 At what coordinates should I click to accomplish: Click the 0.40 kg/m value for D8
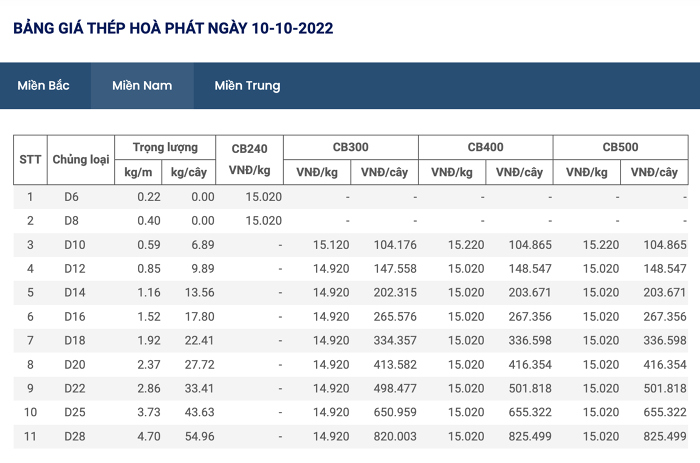(149, 221)
